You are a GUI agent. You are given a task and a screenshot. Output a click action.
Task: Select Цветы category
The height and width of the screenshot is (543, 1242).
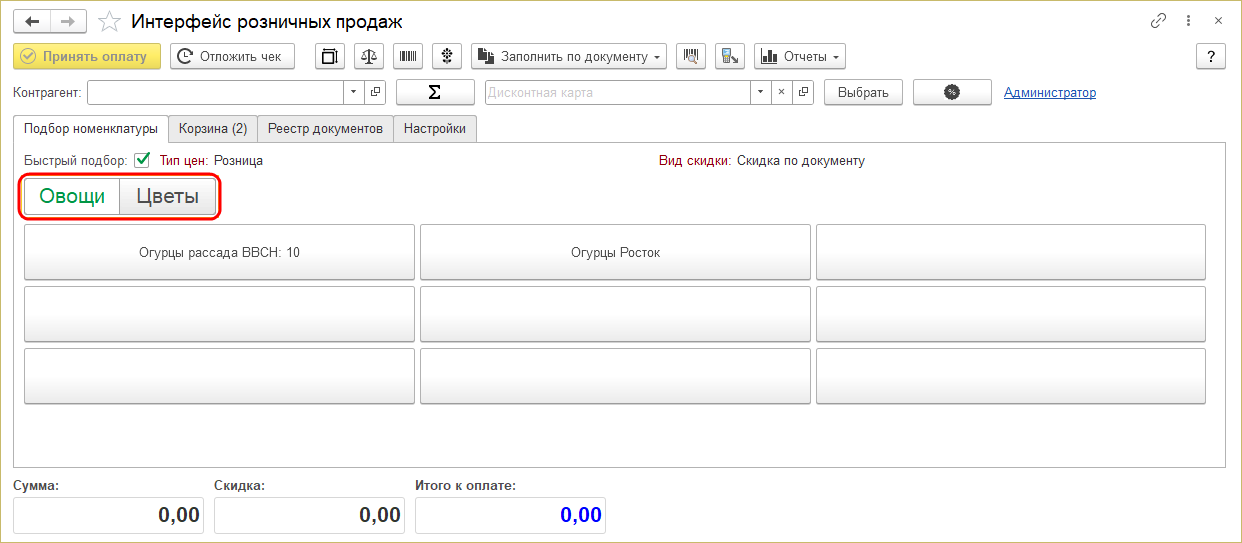(x=168, y=196)
